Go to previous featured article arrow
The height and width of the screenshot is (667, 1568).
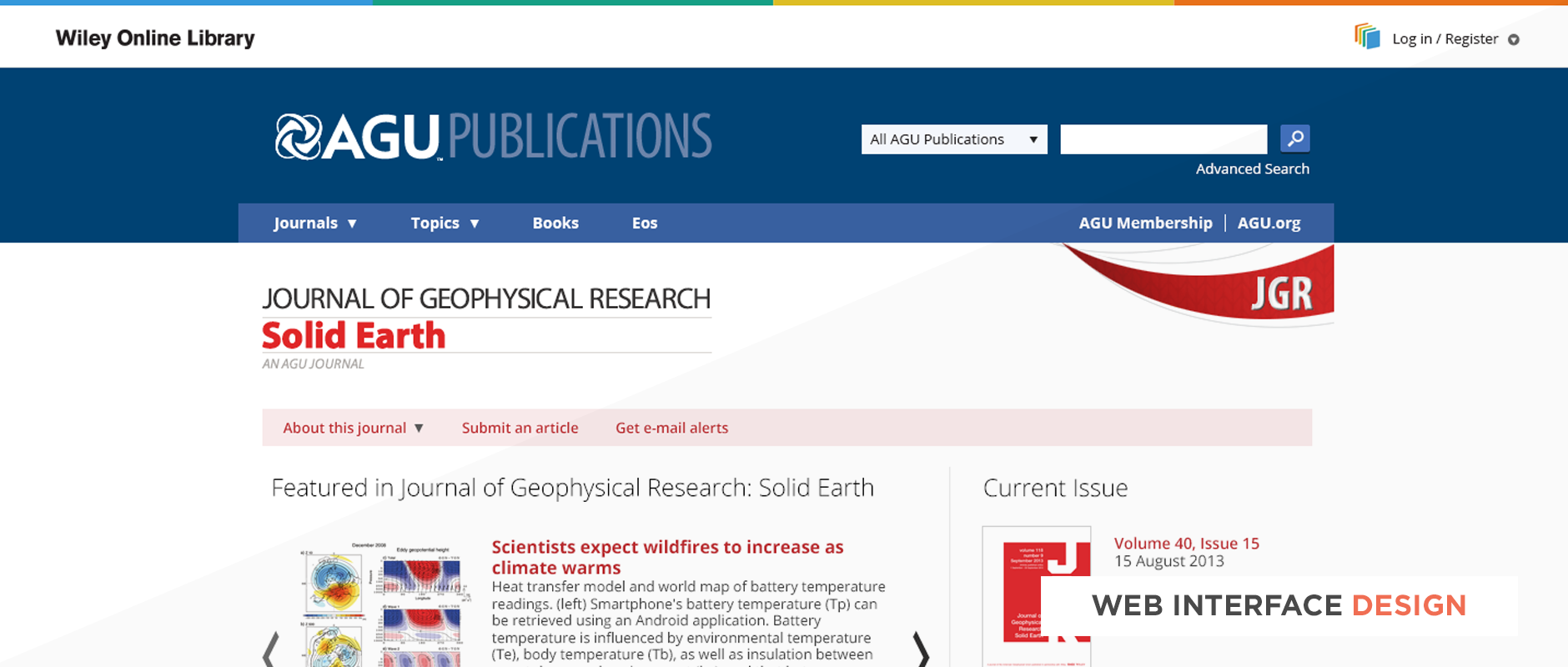coord(269,649)
